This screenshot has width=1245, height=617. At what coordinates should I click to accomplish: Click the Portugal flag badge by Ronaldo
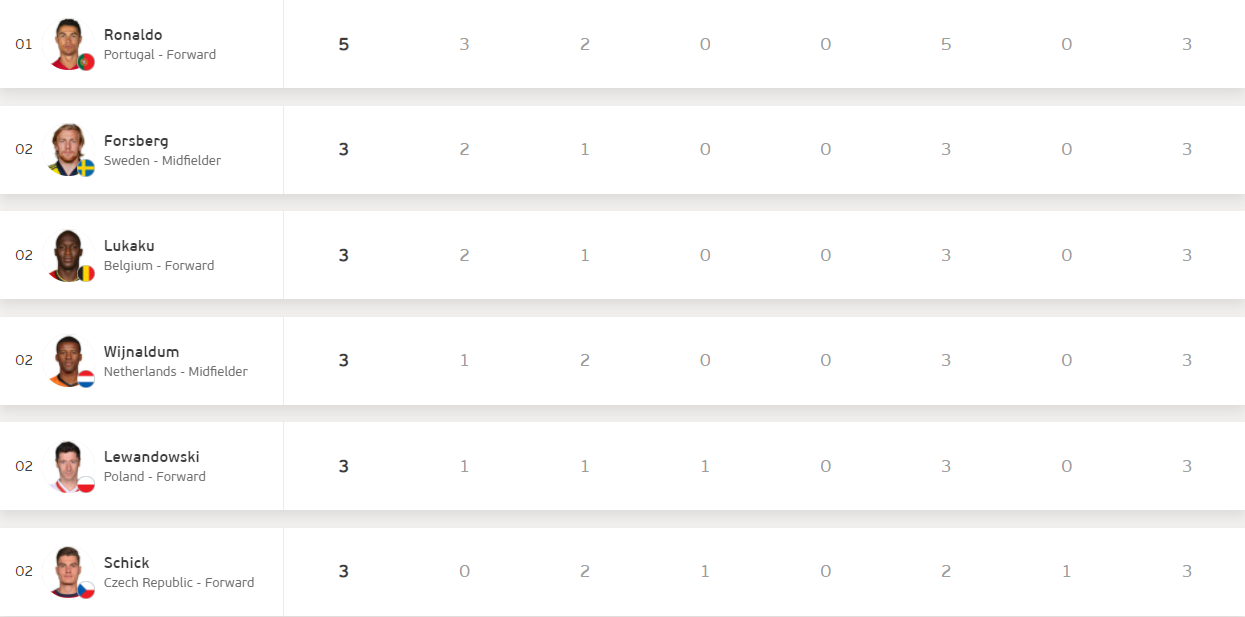coord(86,62)
